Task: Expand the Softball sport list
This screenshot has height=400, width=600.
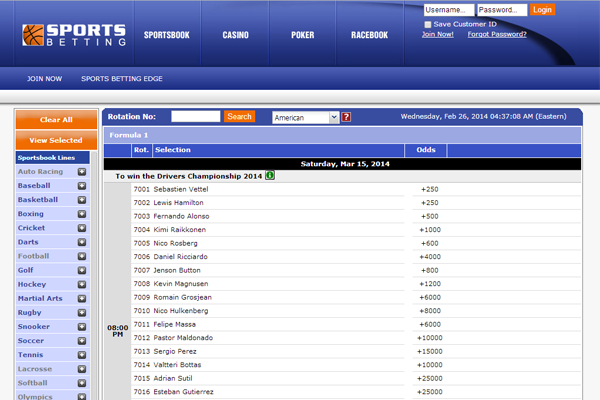Action: coord(82,383)
